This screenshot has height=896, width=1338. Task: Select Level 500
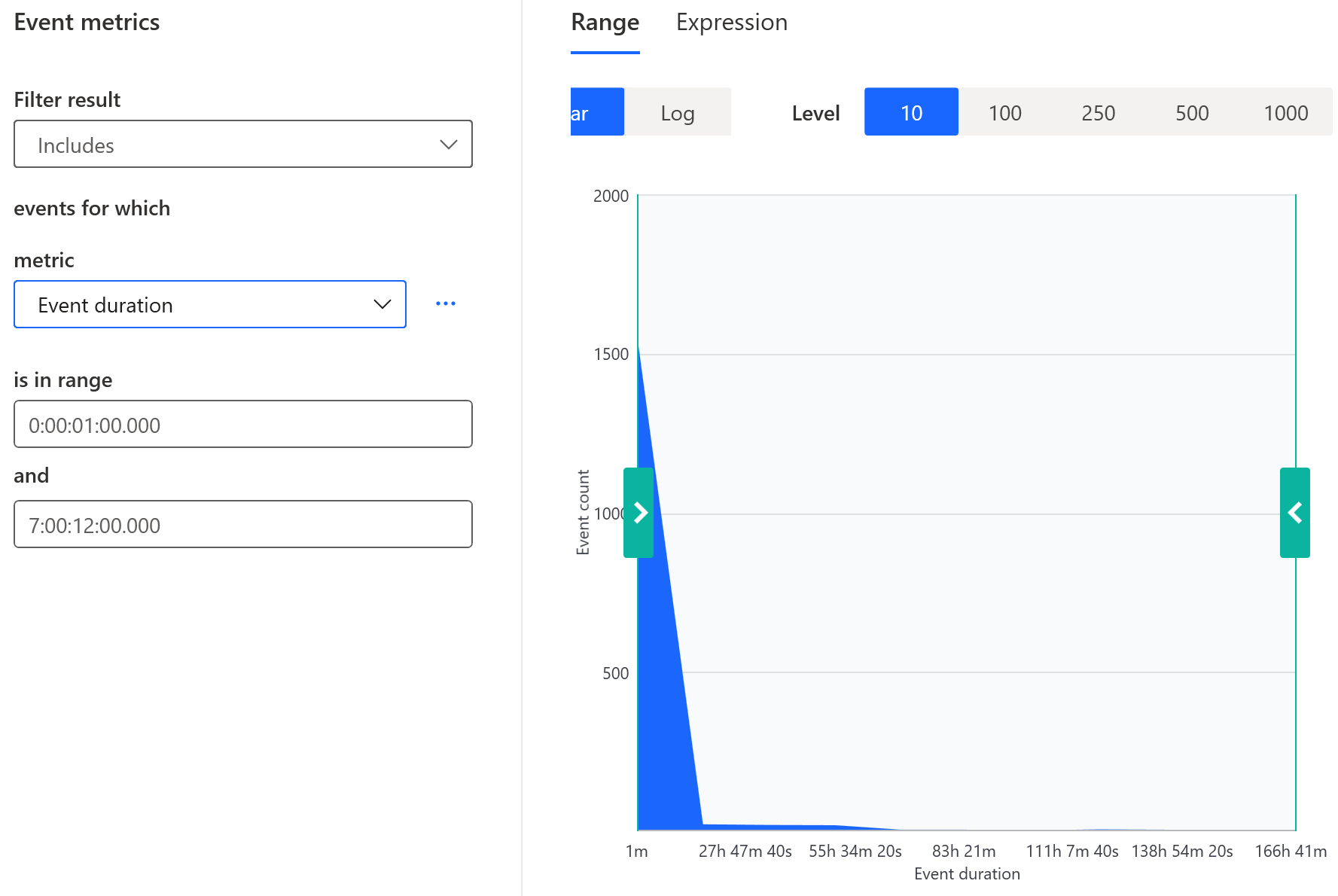point(1192,112)
